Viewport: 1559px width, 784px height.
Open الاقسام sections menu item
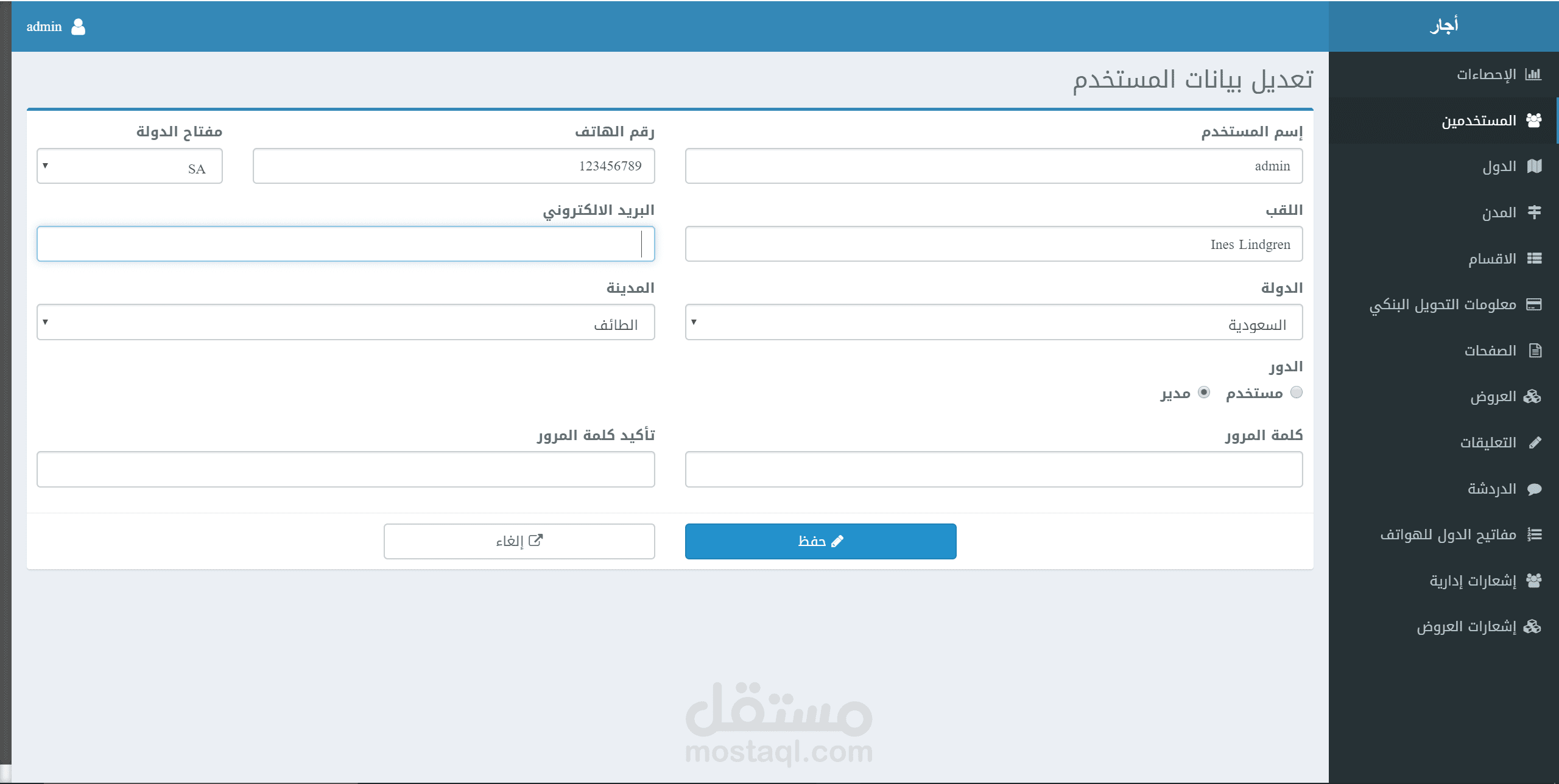coord(1492,259)
